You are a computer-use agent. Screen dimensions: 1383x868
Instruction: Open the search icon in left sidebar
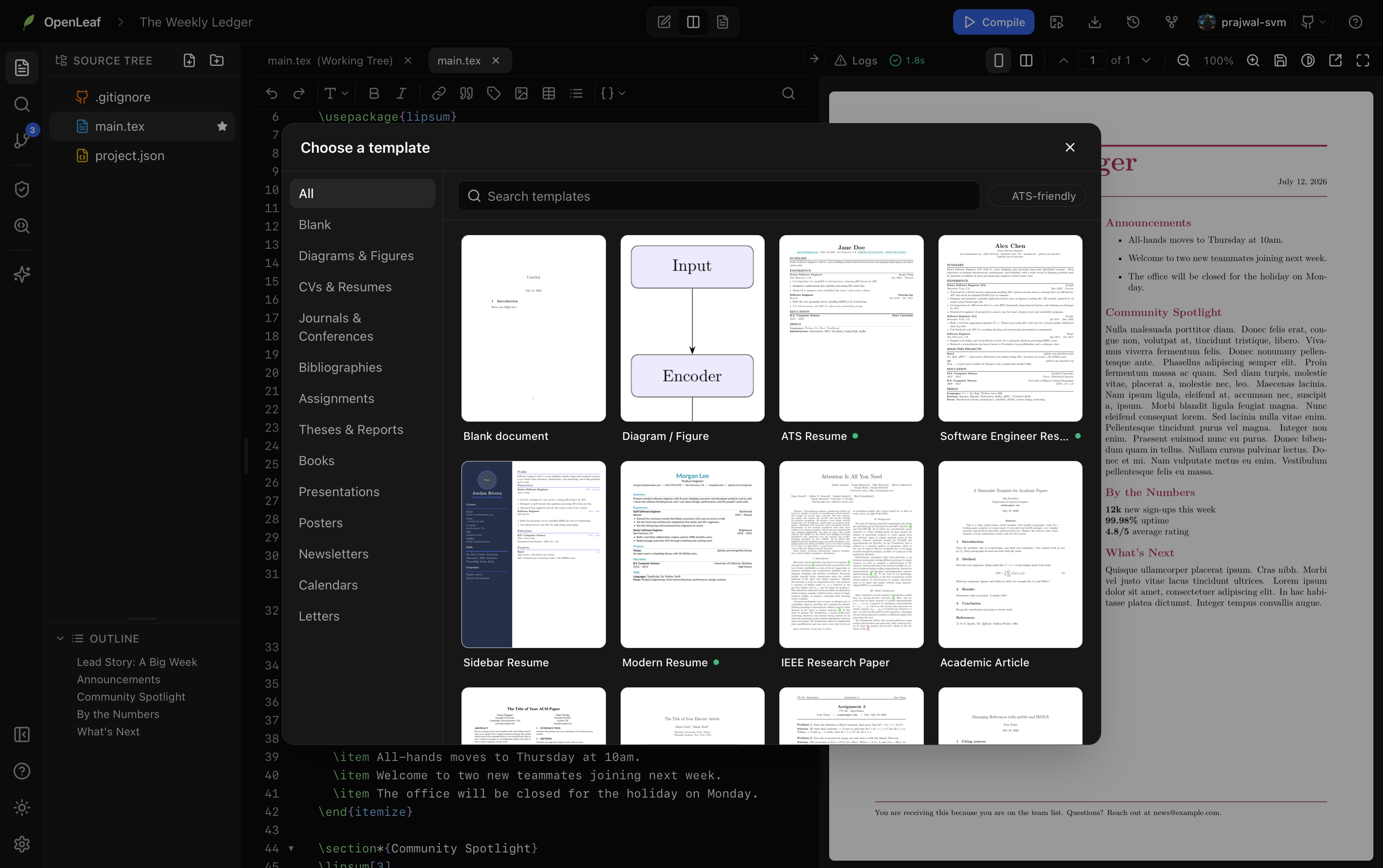(22, 104)
